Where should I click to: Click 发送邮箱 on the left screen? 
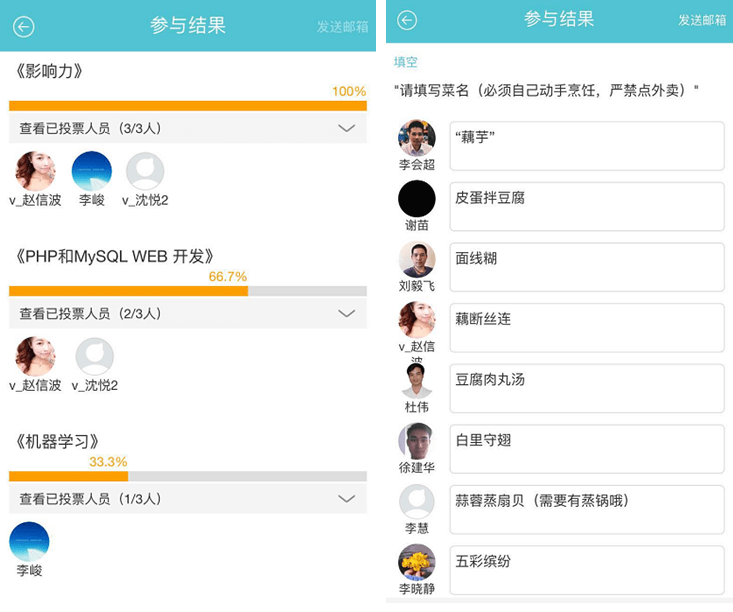342,27
